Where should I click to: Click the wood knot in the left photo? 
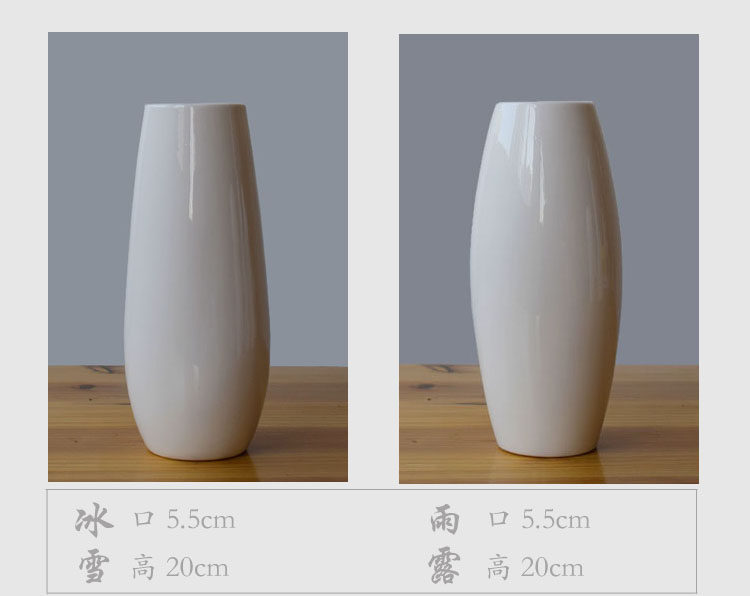click(x=86, y=386)
